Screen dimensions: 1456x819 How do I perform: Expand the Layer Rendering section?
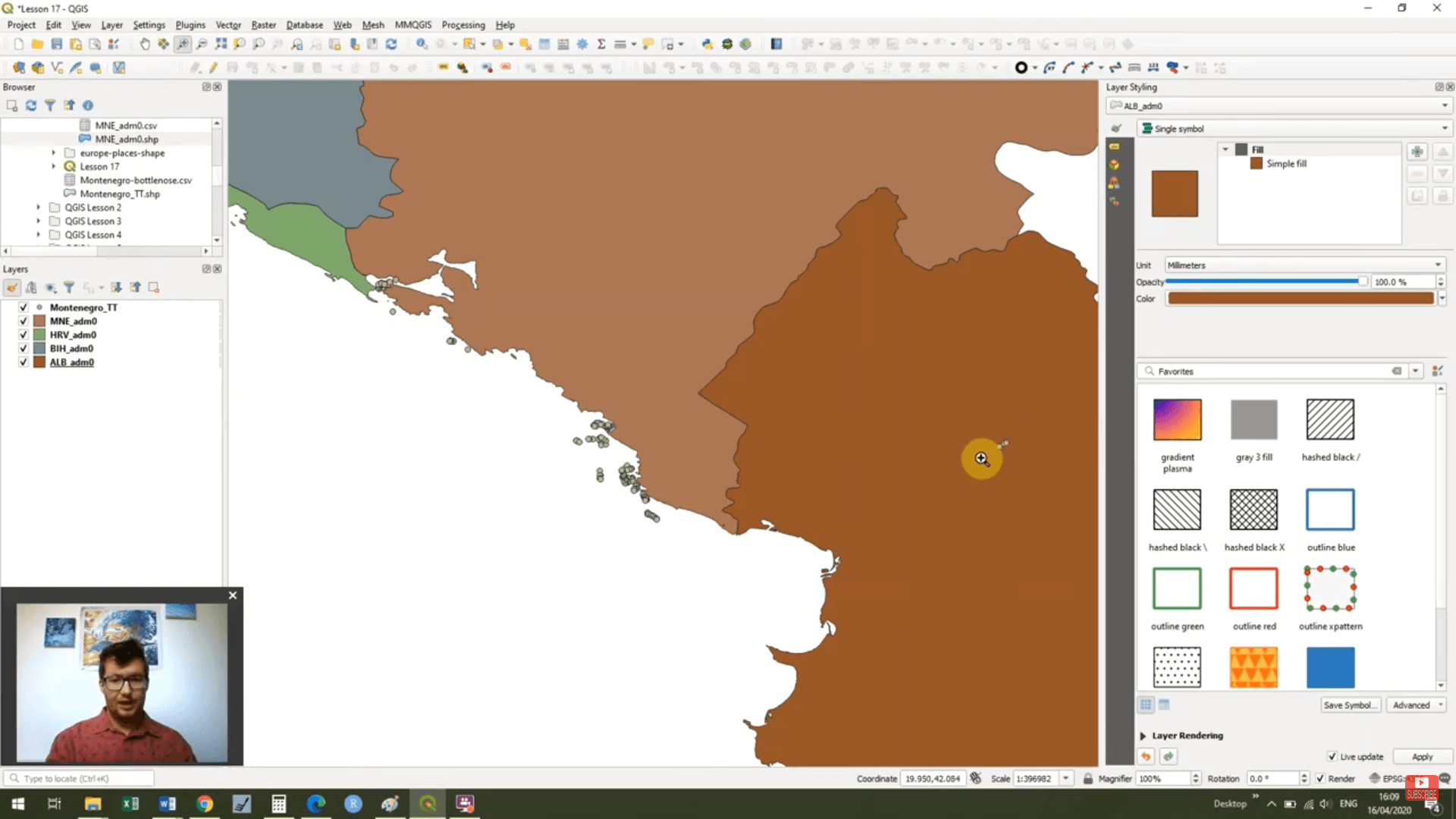click(1143, 736)
